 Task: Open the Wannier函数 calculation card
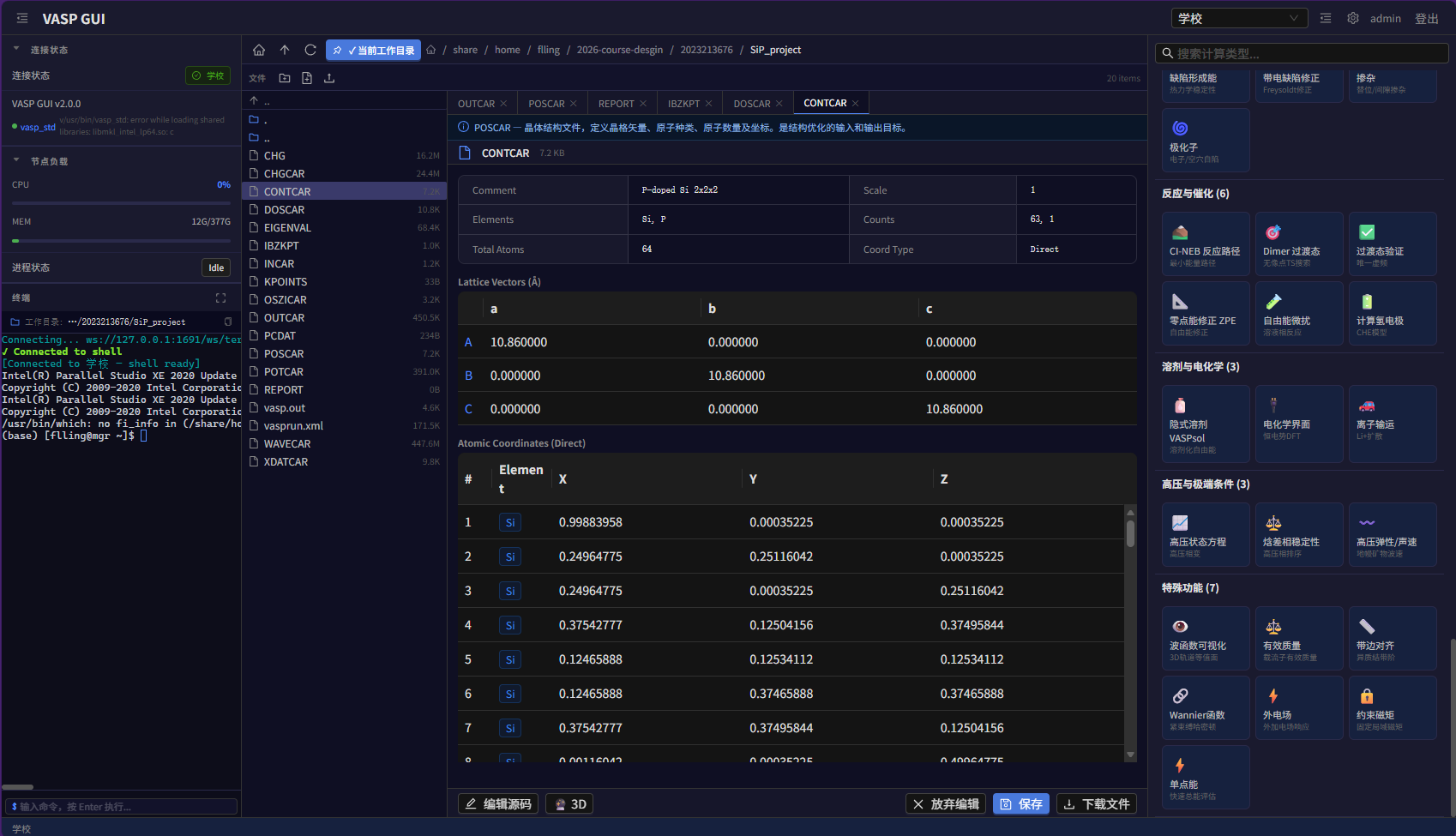tap(1206, 708)
